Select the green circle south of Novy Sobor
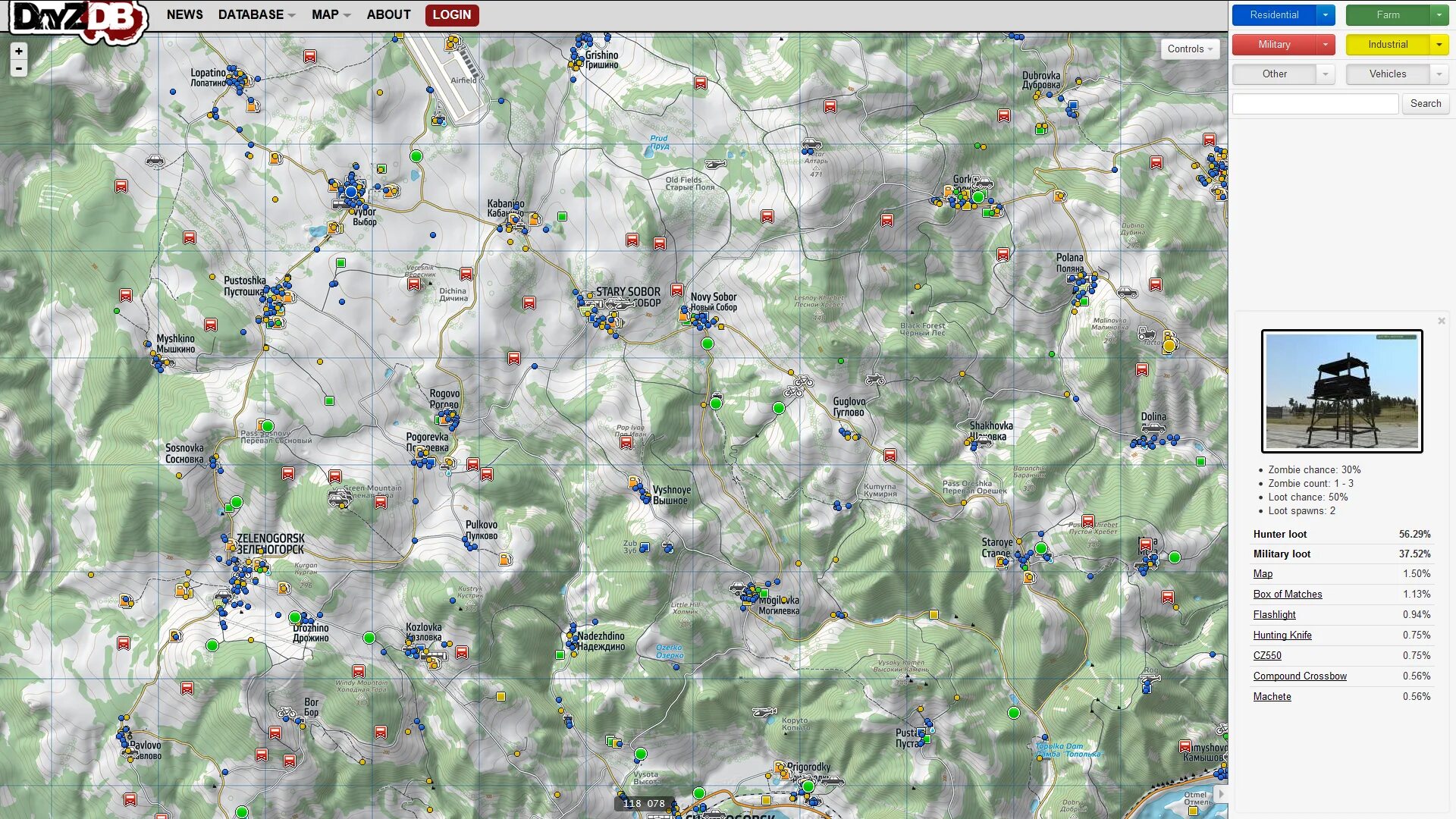This screenshot has width=1456, height=819. [708, 344]
